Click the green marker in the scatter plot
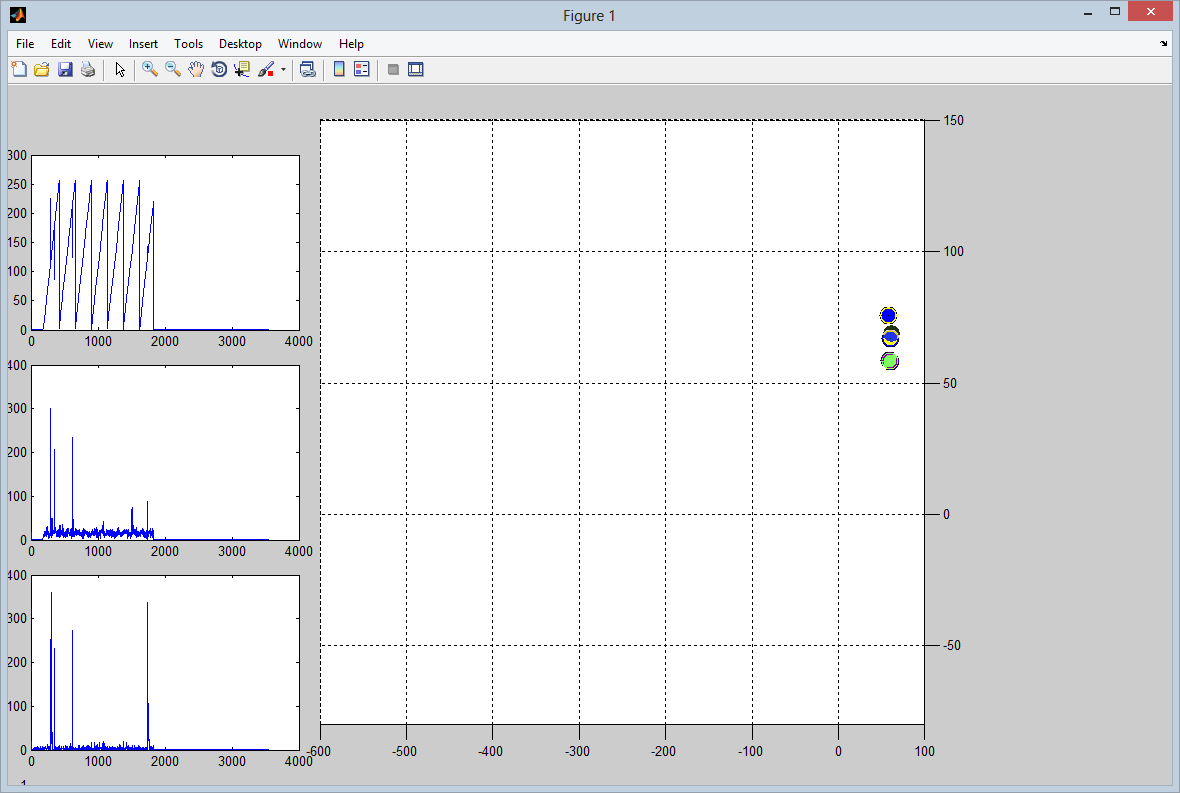The image size is (1180, 793). (x=890, y=361)
